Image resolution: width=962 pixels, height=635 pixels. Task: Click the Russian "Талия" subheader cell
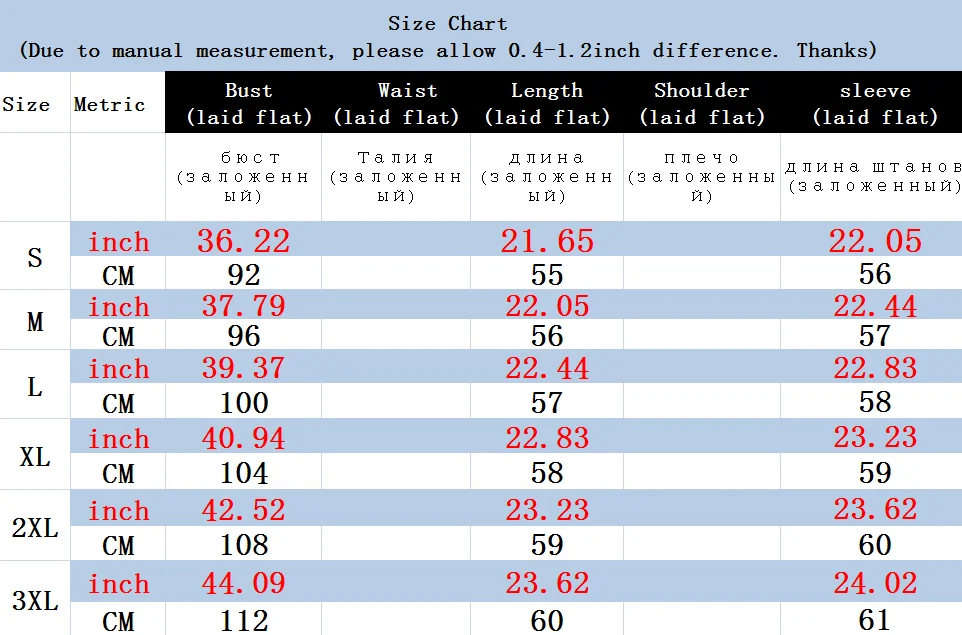tap(396, 177)
